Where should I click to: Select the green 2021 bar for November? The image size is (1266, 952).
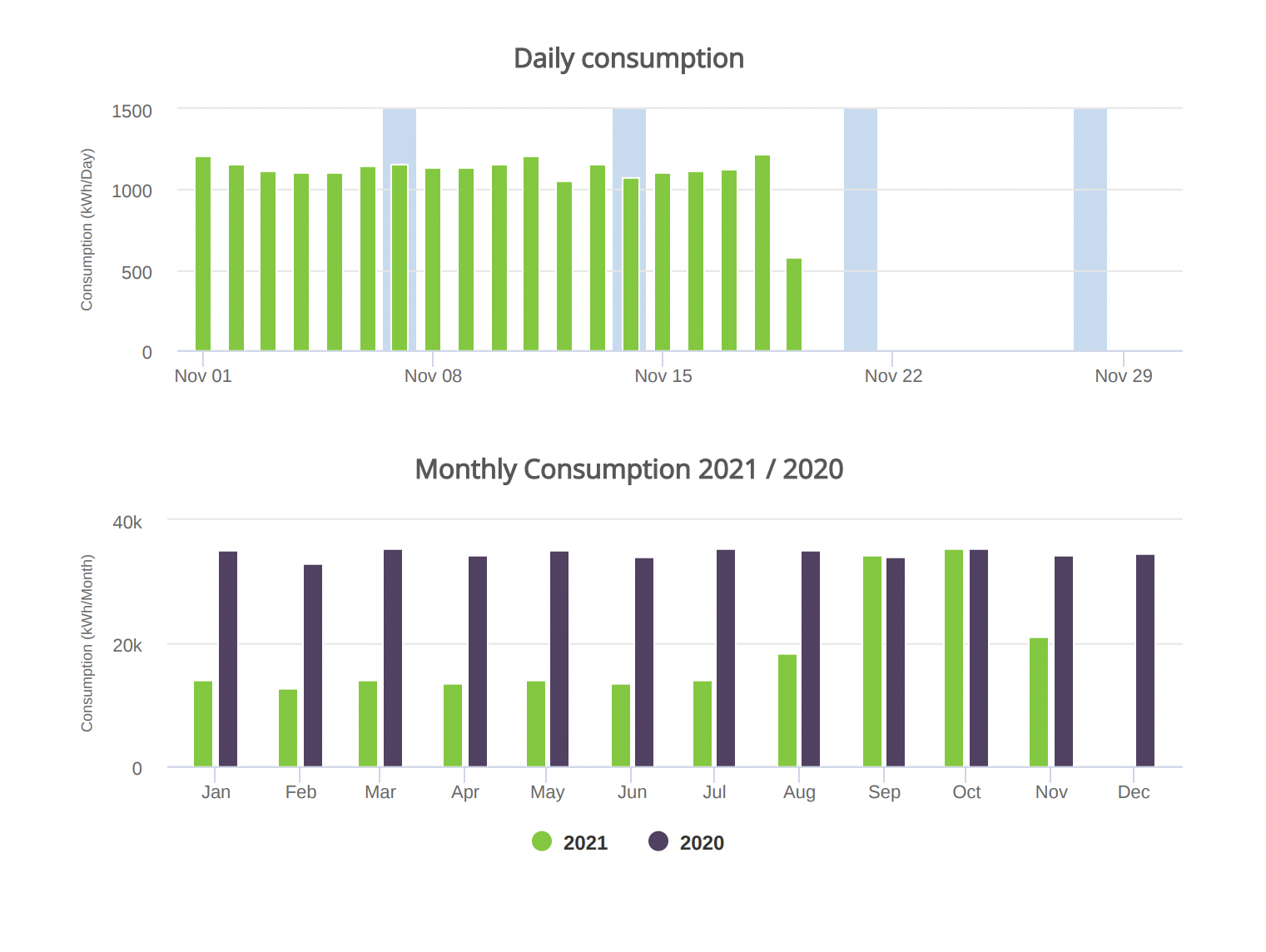(1039, 702)
